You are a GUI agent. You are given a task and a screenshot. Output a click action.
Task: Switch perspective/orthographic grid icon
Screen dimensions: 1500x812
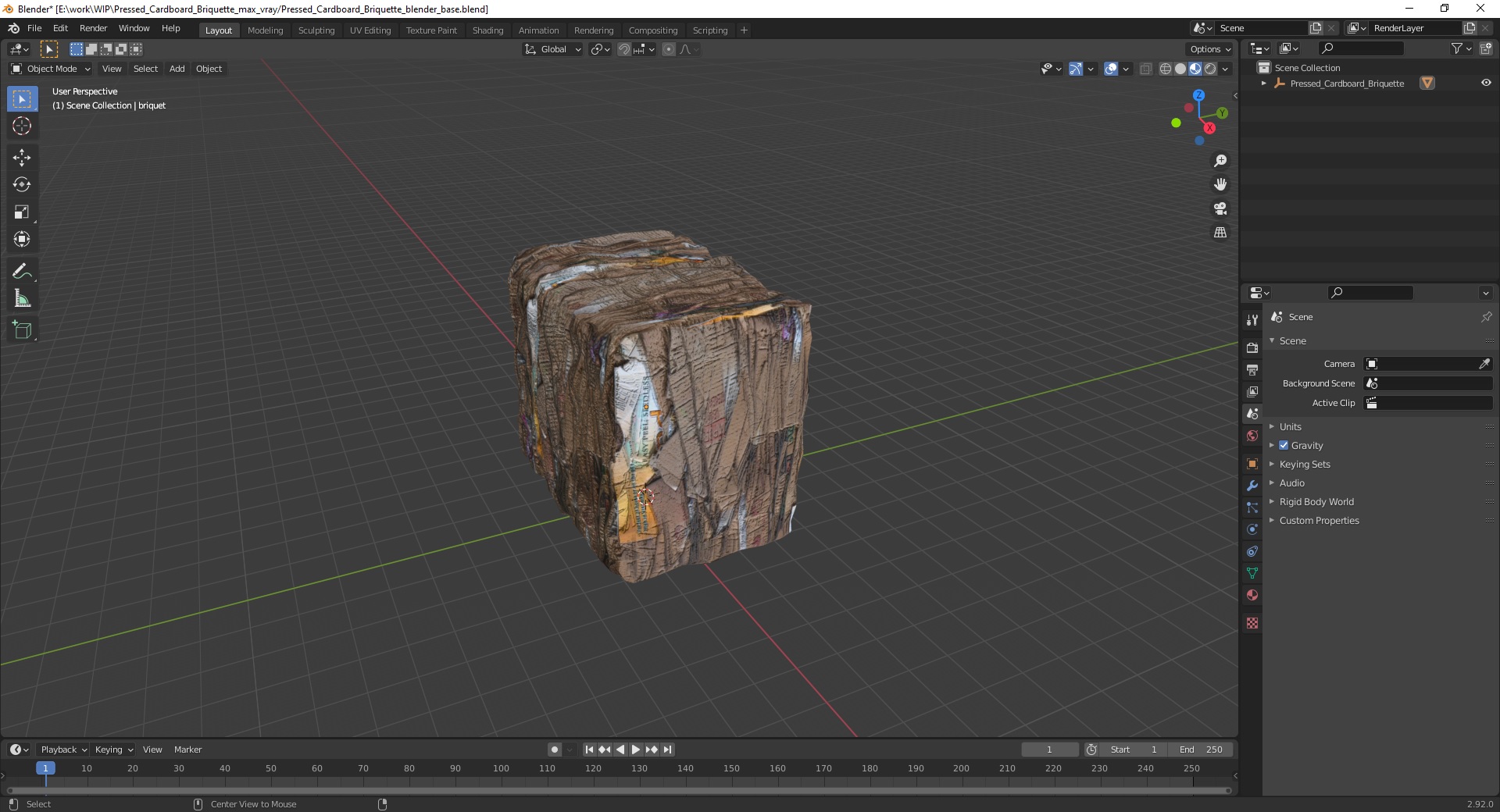click(1220, 233)
